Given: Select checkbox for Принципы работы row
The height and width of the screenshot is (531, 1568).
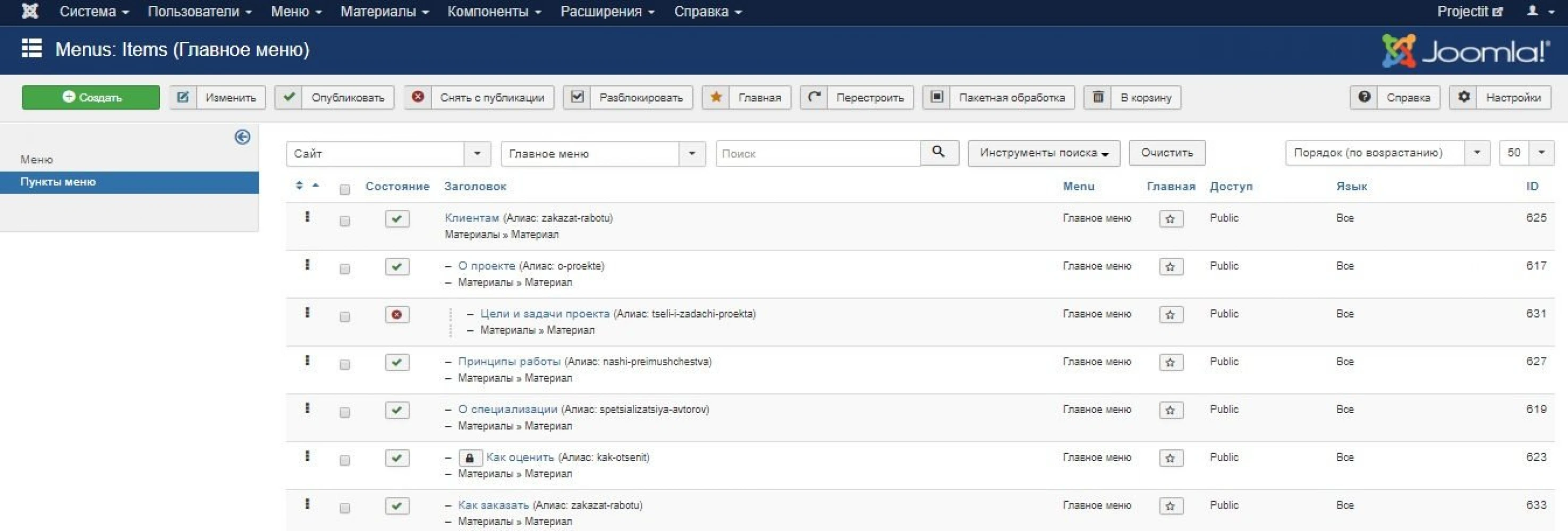Looking at the screenshot, I should click(x=344, y=365).
